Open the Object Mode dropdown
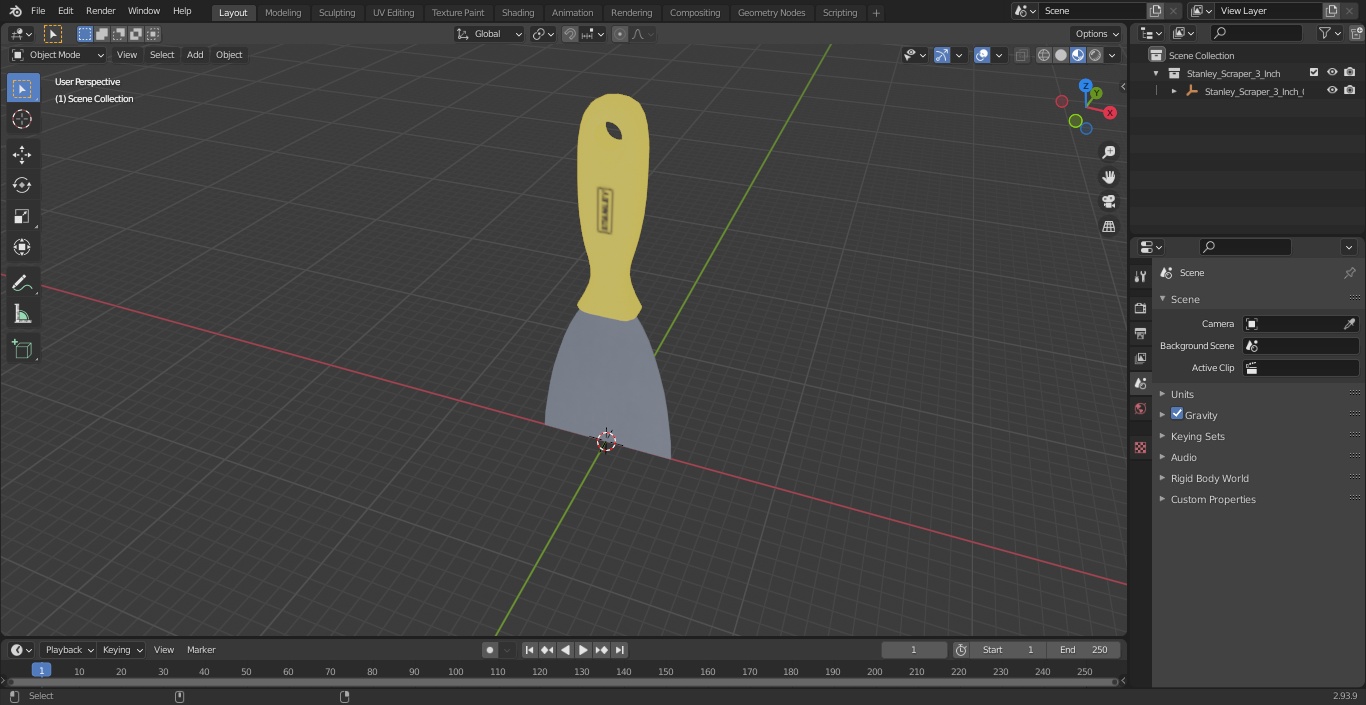This screenshot has width=1366, height=705. [58, 55]
